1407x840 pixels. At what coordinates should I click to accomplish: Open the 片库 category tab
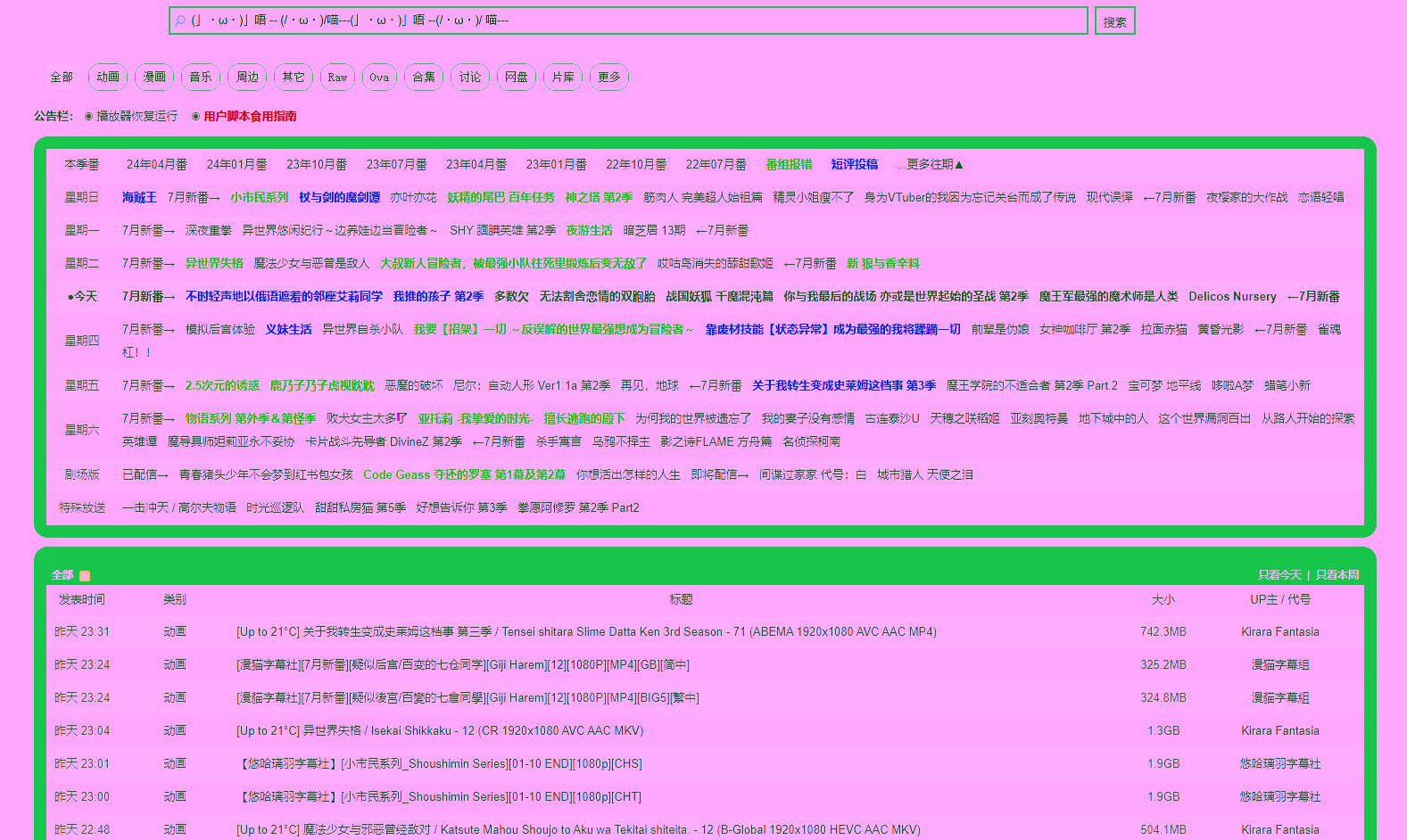point(563,78)
